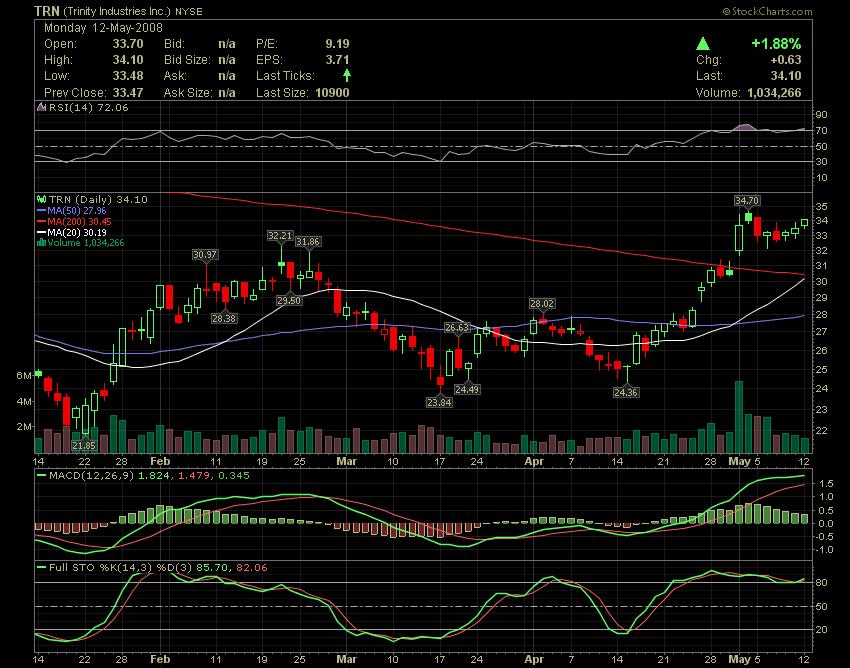Click the white MA(20) legend line

pos(41,232)
